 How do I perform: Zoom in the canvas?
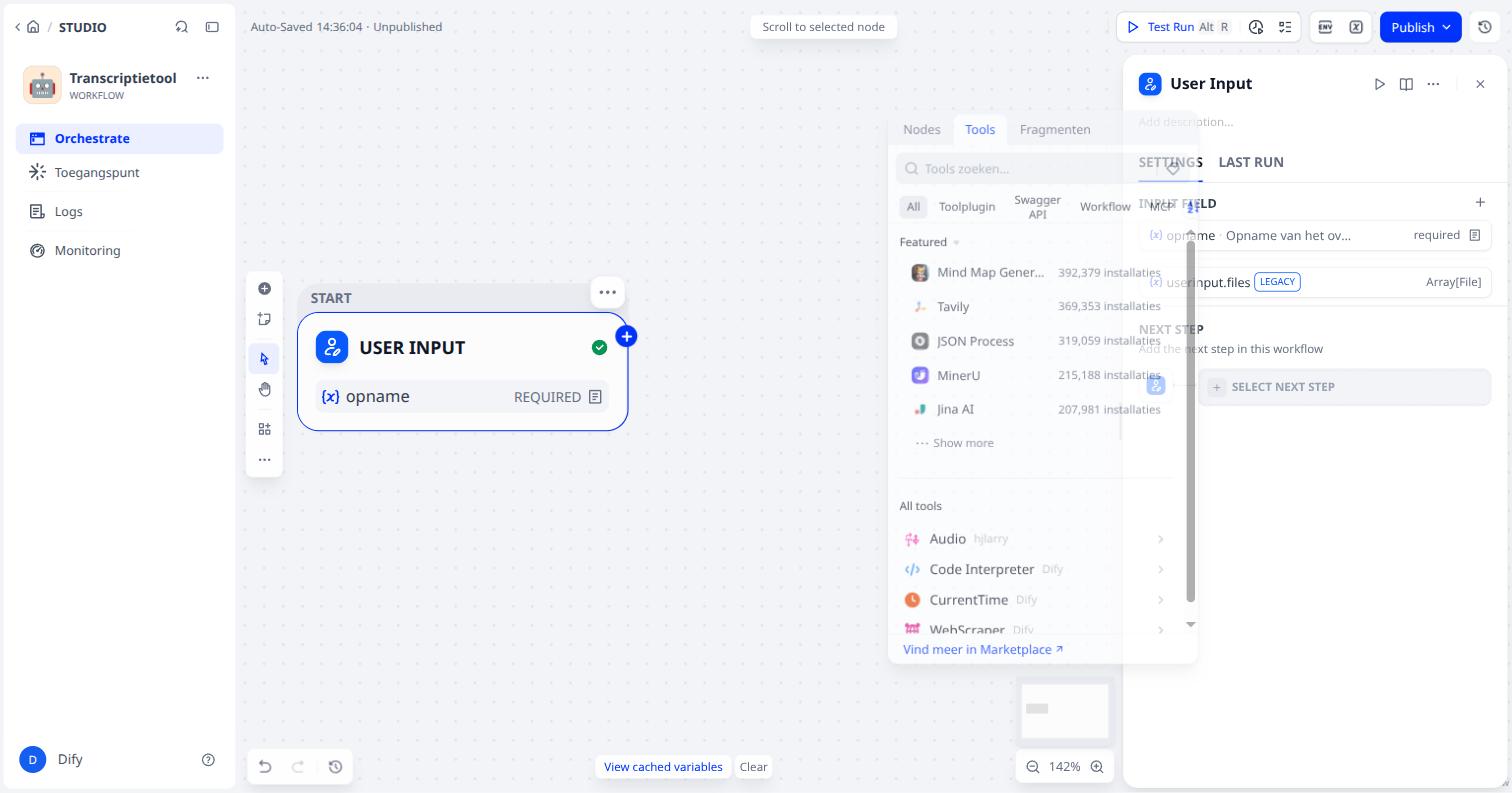pyautogui.click(x=1097, y=767)
